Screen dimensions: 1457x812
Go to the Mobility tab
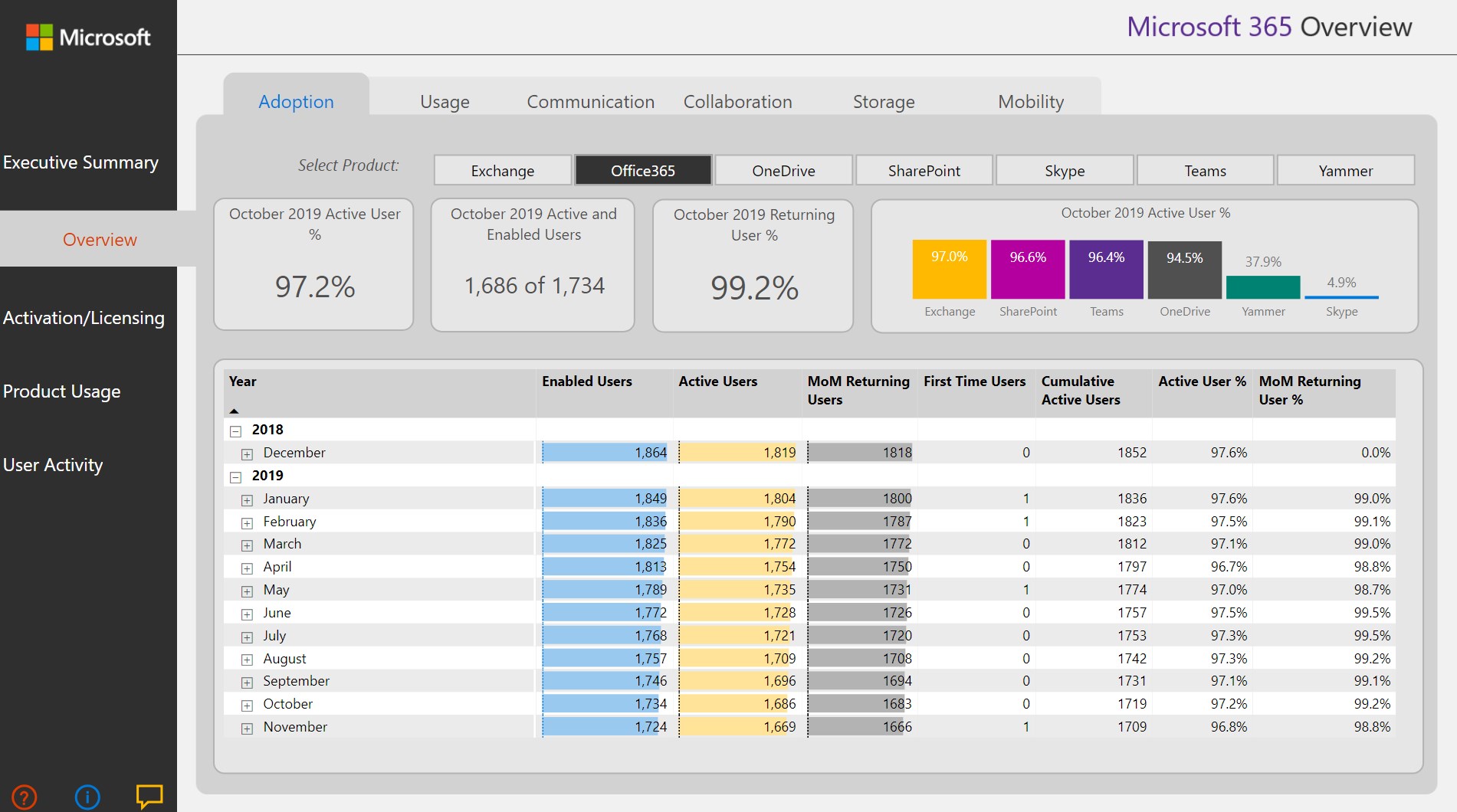pyautogui.click(x=1031, y=101)
